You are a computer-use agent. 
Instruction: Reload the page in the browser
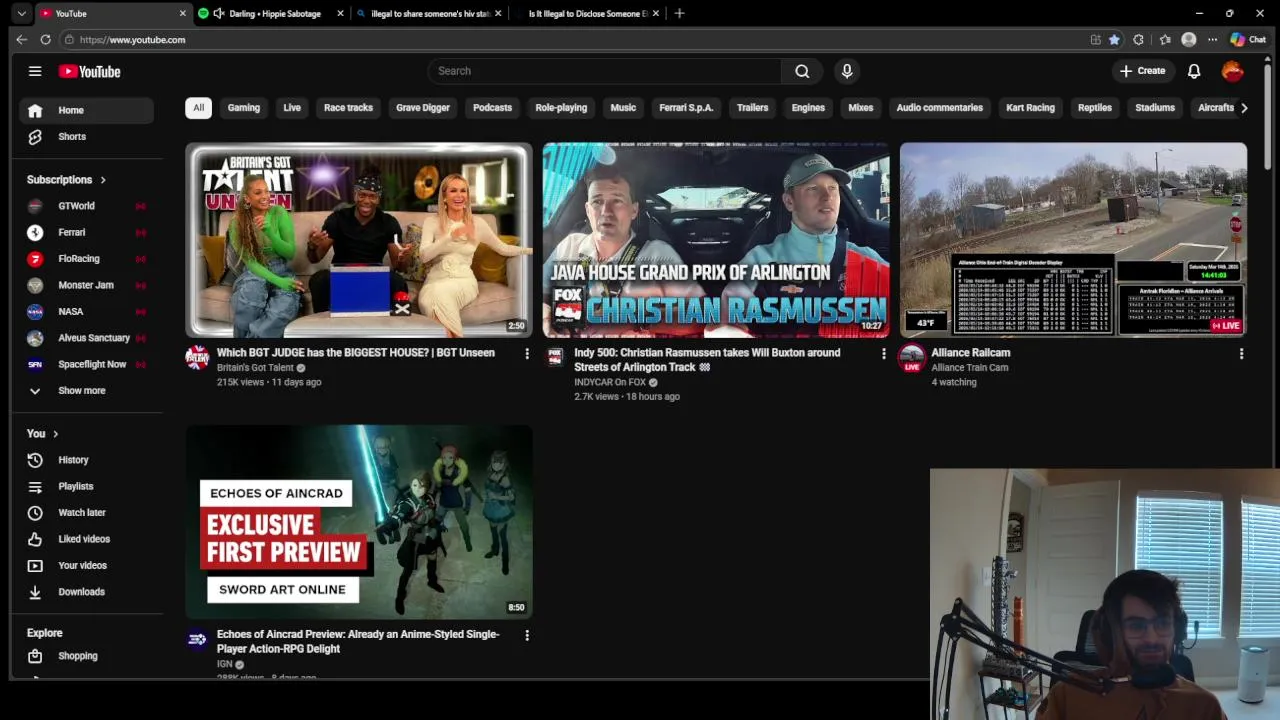[x=45, y=40]
